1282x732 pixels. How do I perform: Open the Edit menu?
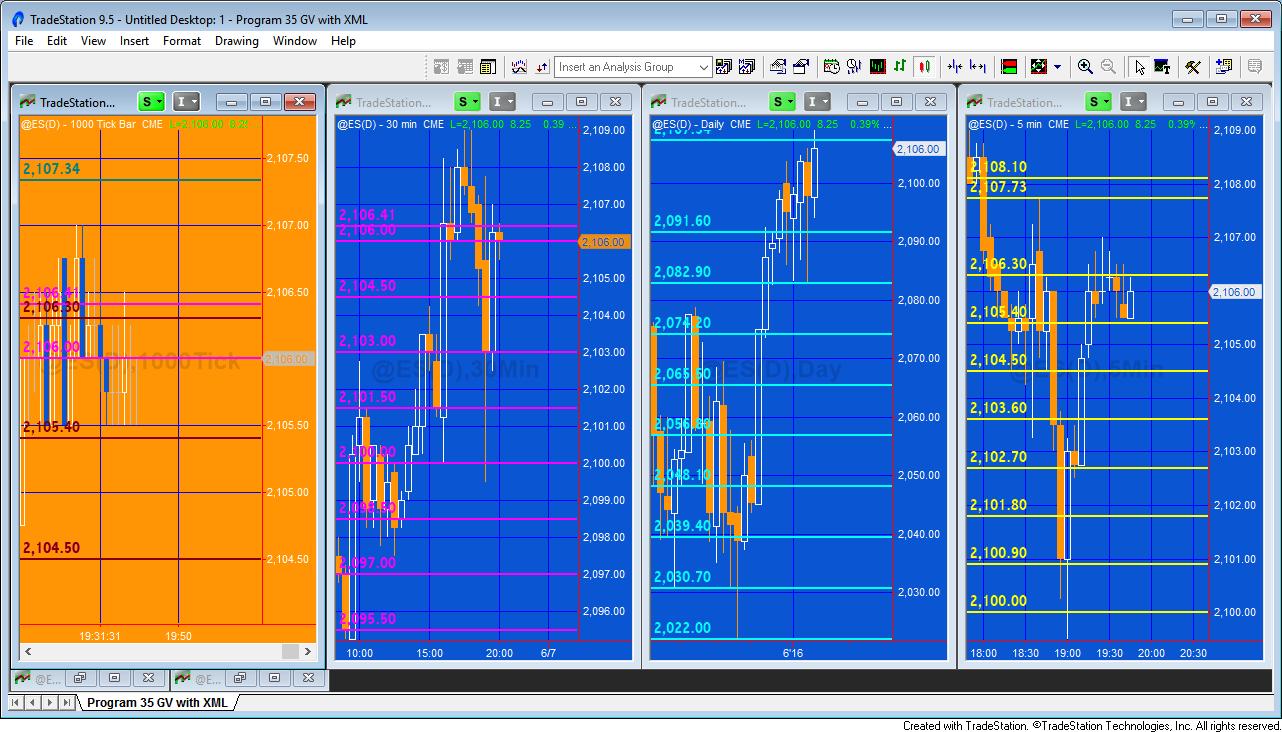(x=57, y=41)
